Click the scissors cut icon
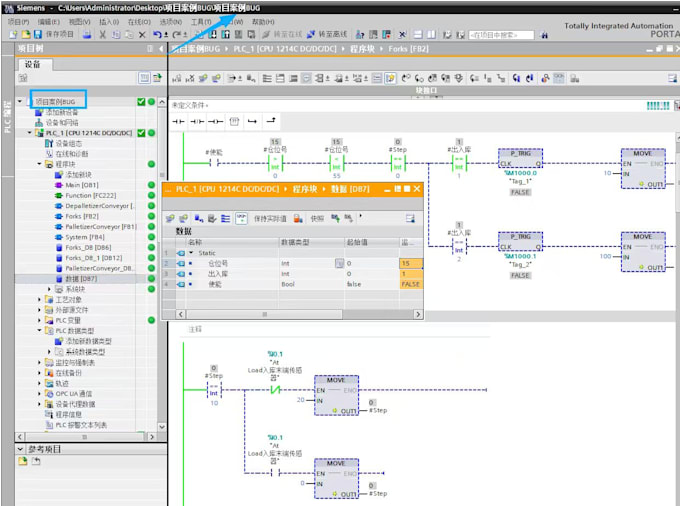Screen dimensions: 680x506 (103, 34)
